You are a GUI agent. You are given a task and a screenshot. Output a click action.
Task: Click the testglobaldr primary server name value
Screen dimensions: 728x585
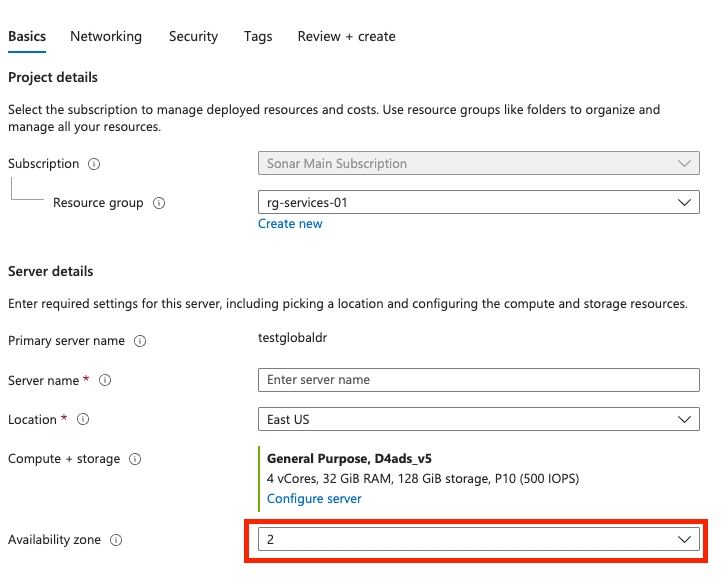pyautogui.click(x=292, y=338)
